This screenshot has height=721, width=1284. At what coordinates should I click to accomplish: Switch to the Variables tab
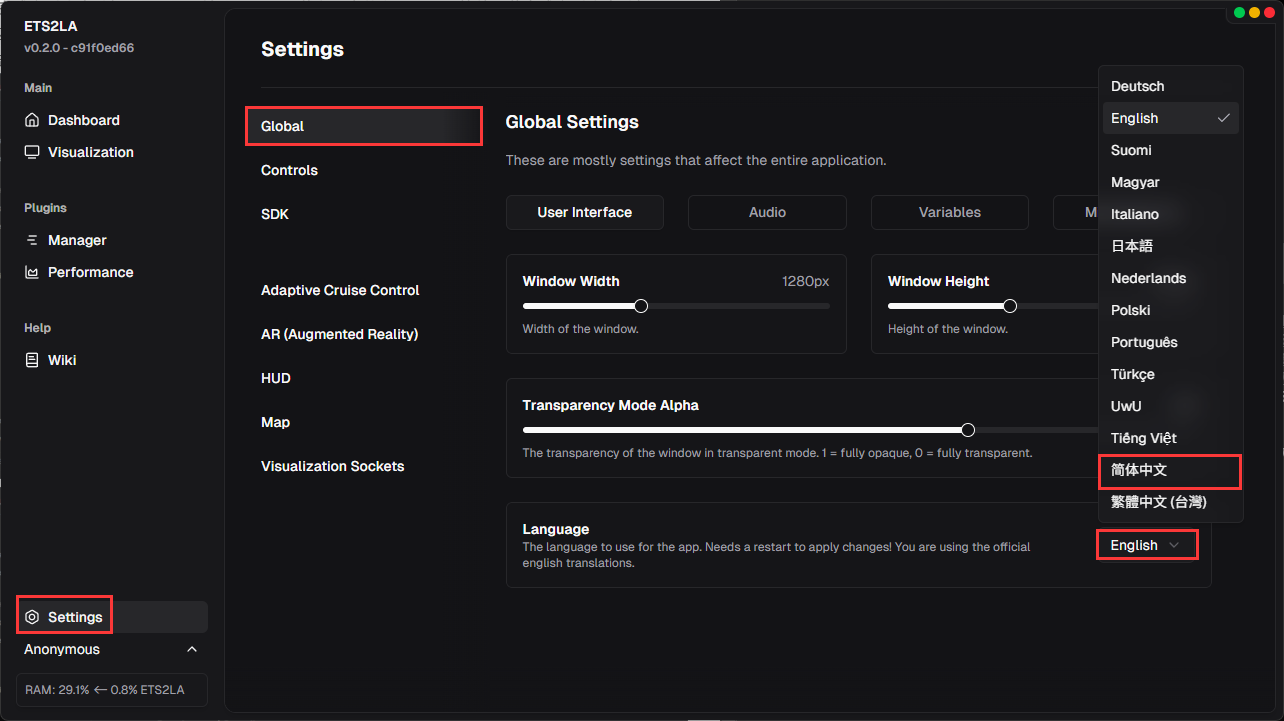[x=950, y=212]
